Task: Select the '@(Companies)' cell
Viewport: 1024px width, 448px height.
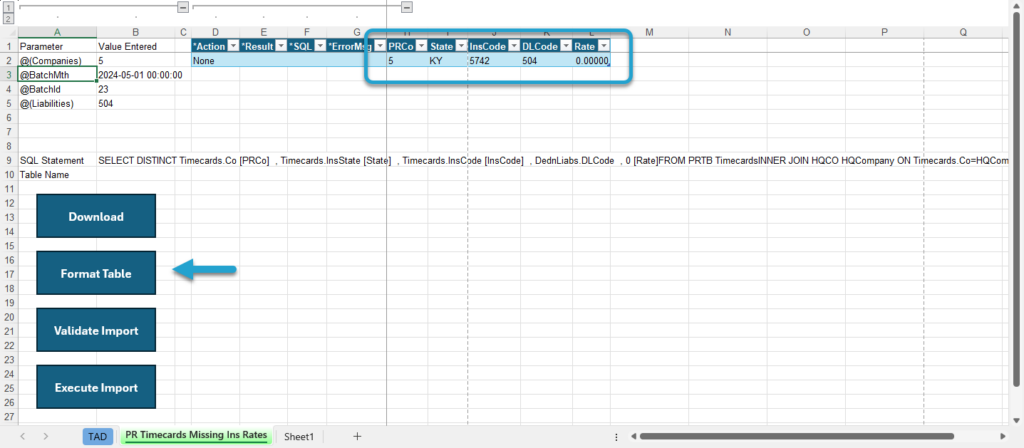Action: tap(57, 61)
